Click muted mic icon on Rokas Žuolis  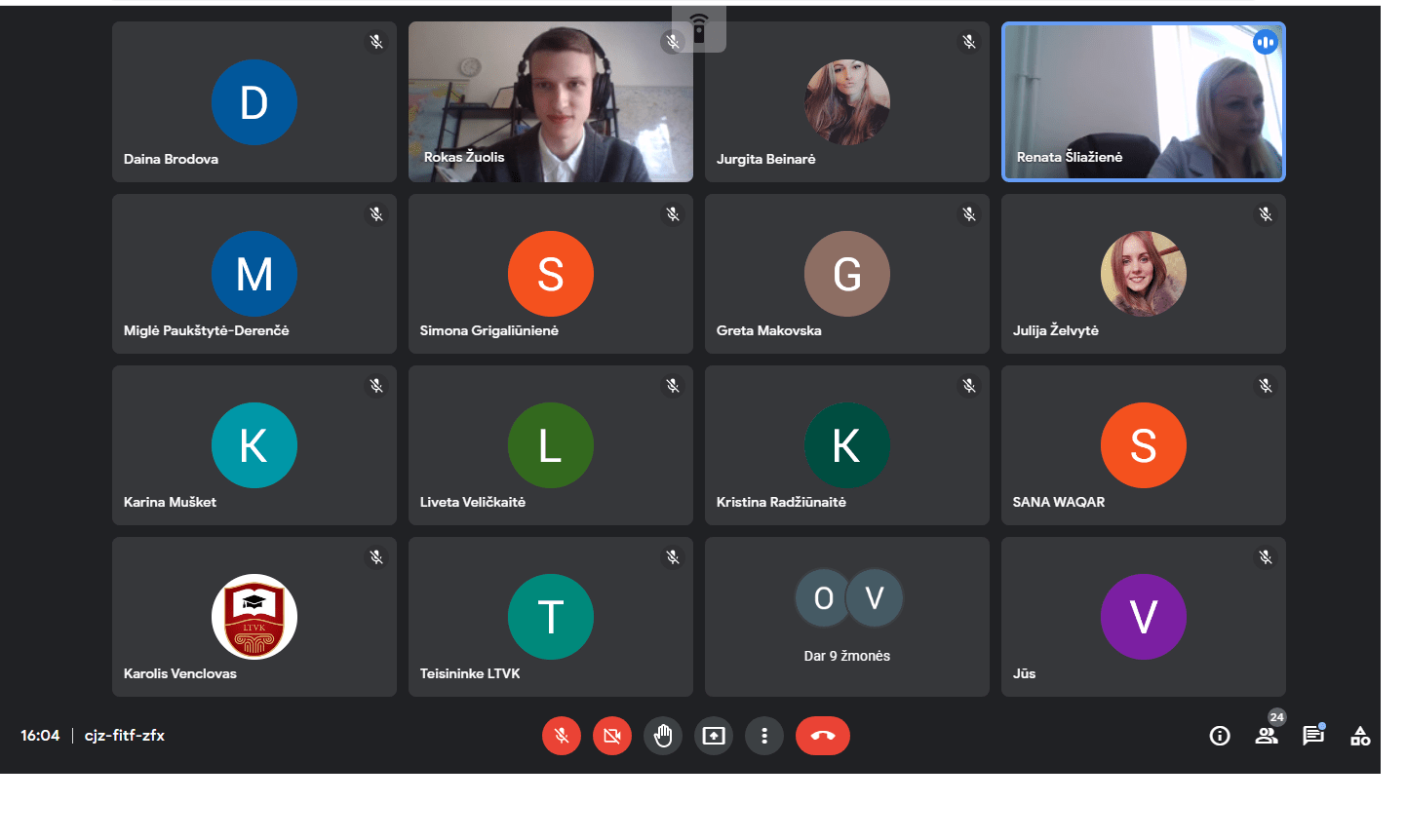(673, 42)
